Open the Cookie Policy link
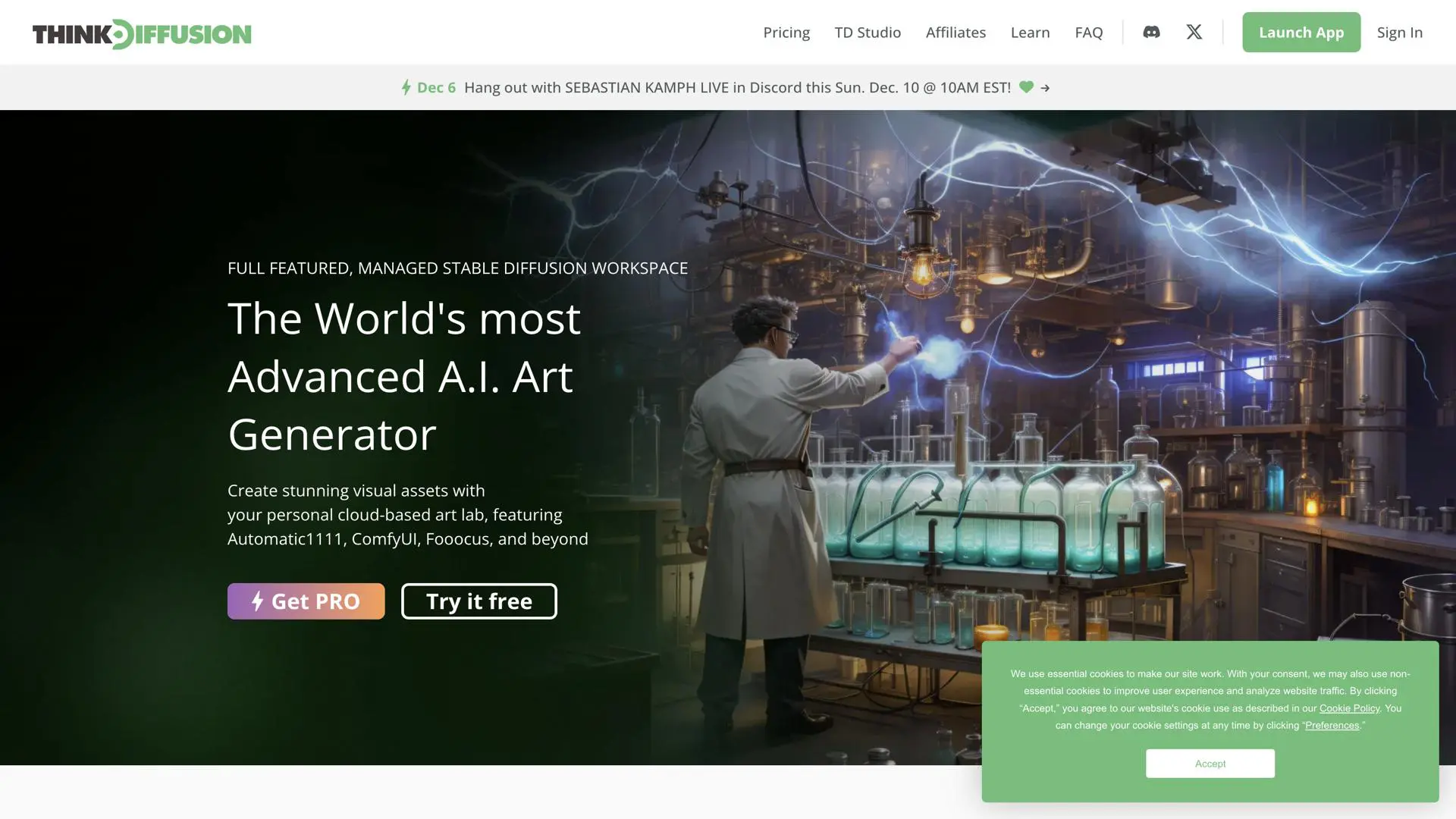 pyautogui.click(x=1349, y=708)
